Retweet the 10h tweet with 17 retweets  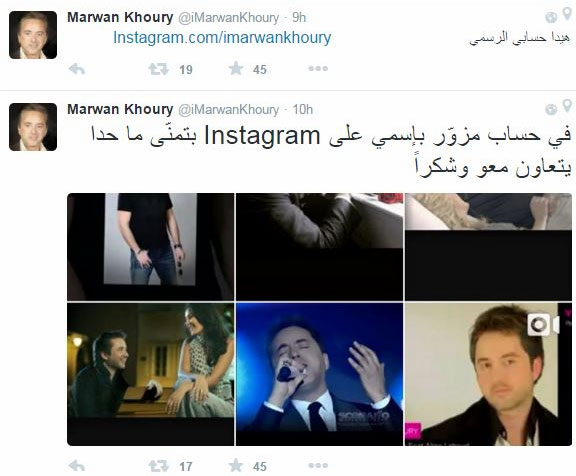[x=158, y=466]
